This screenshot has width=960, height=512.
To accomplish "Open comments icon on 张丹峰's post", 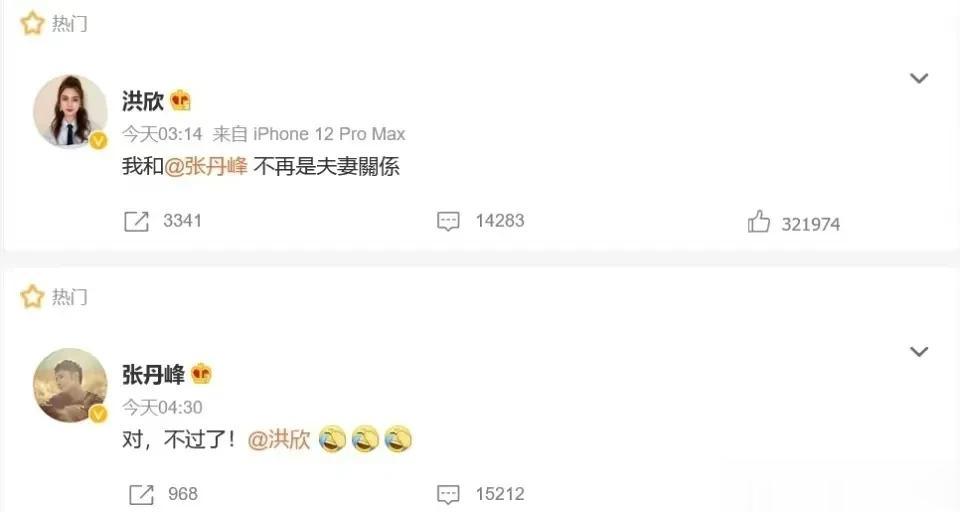I will [448, 494].
